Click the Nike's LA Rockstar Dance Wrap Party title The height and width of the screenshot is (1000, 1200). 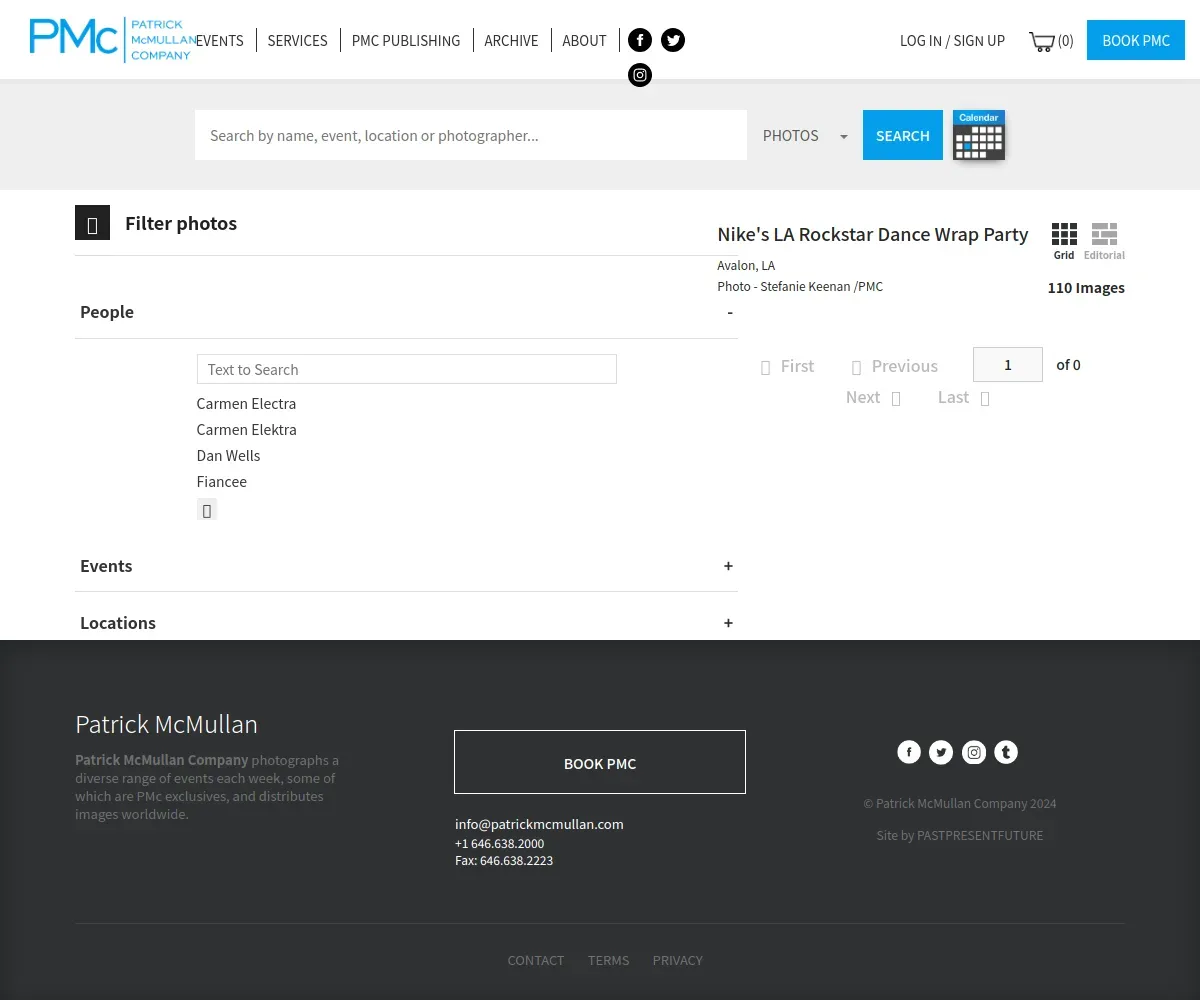[873, 234]
